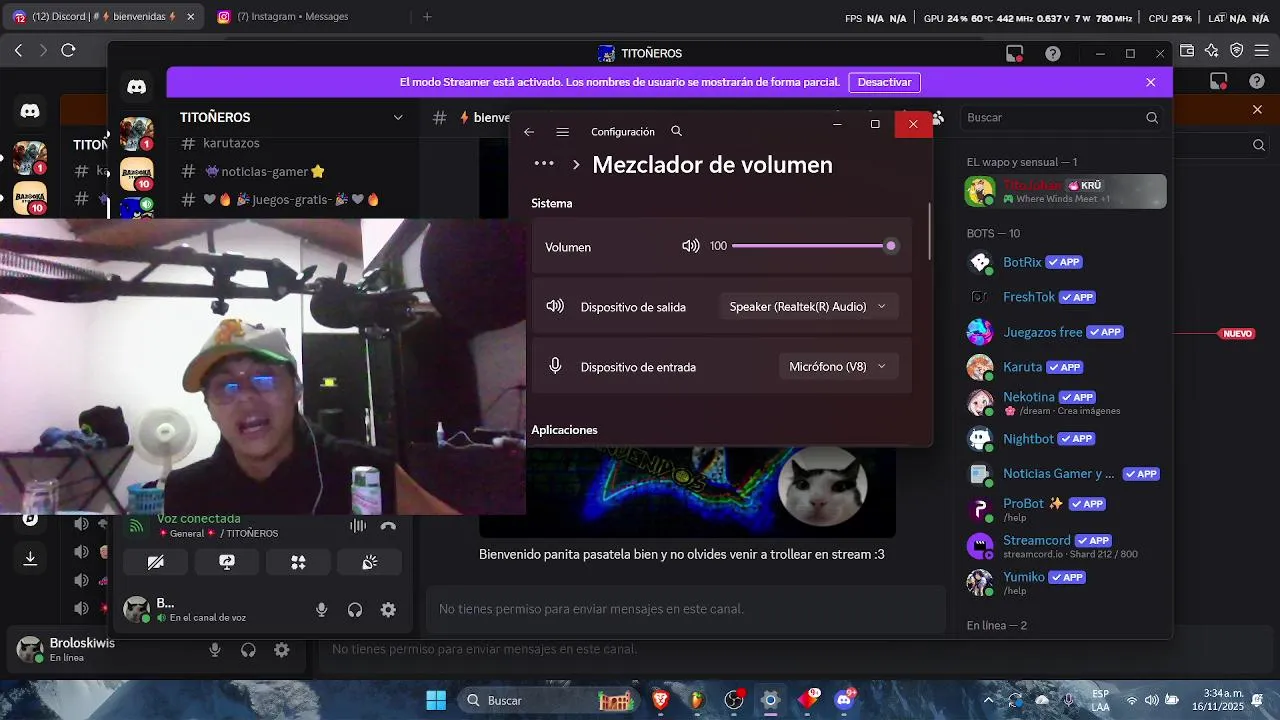This screenshot has height=720, width=1280.
Task: Select the Yumiko member entry
Action: pos(1065,582)
